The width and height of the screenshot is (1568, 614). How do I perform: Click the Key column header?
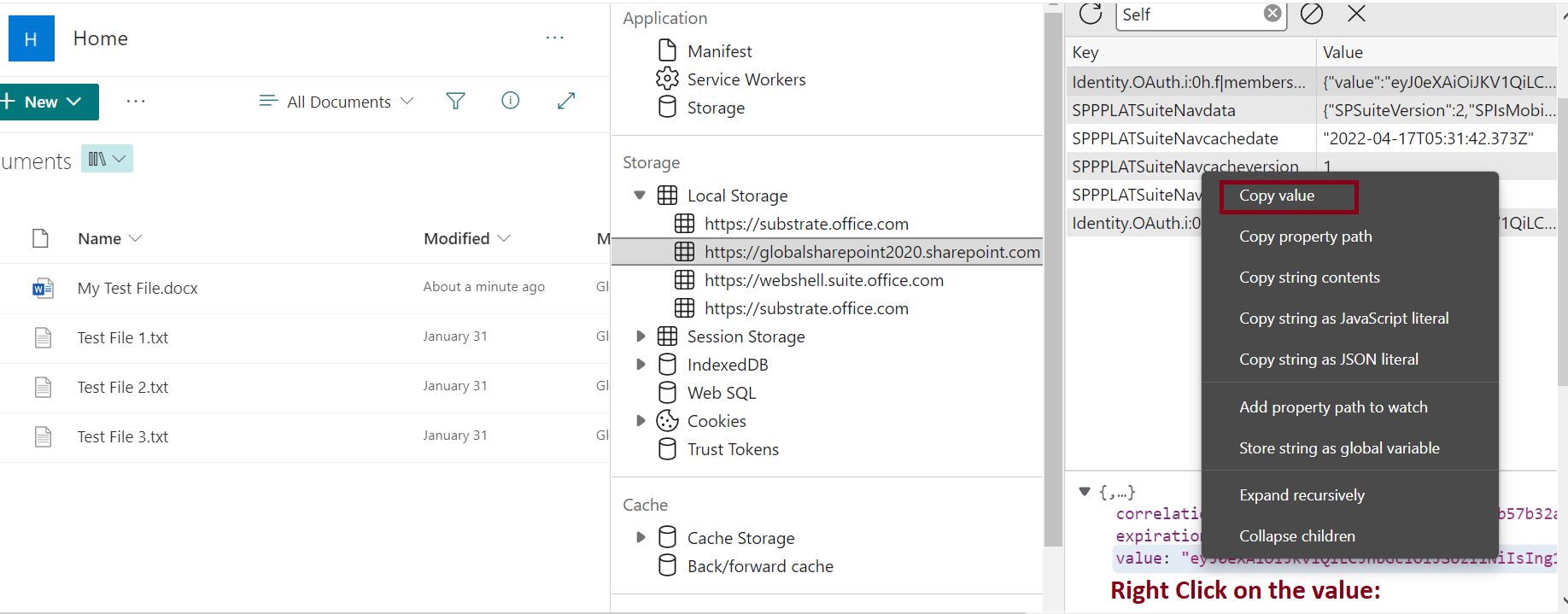(1191, 52)
